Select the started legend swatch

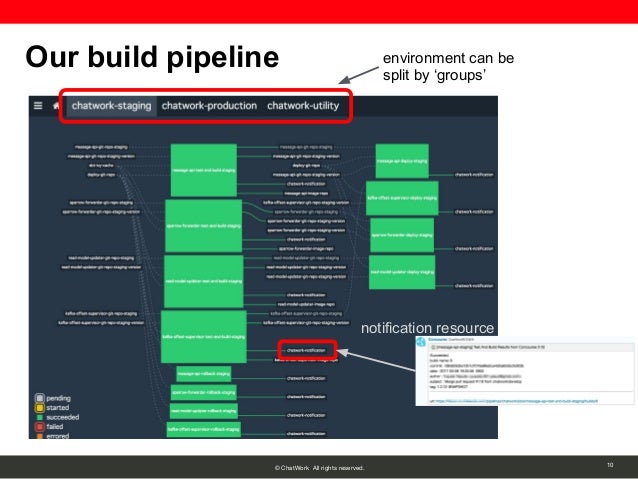click(39, 407)
